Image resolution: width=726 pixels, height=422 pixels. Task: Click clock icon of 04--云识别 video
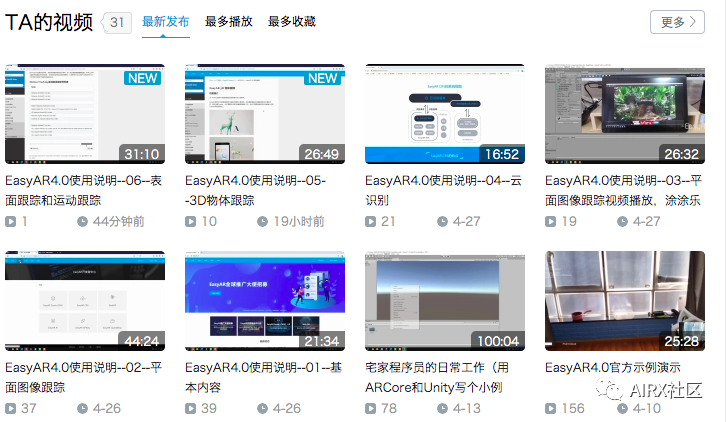[443, 222]
